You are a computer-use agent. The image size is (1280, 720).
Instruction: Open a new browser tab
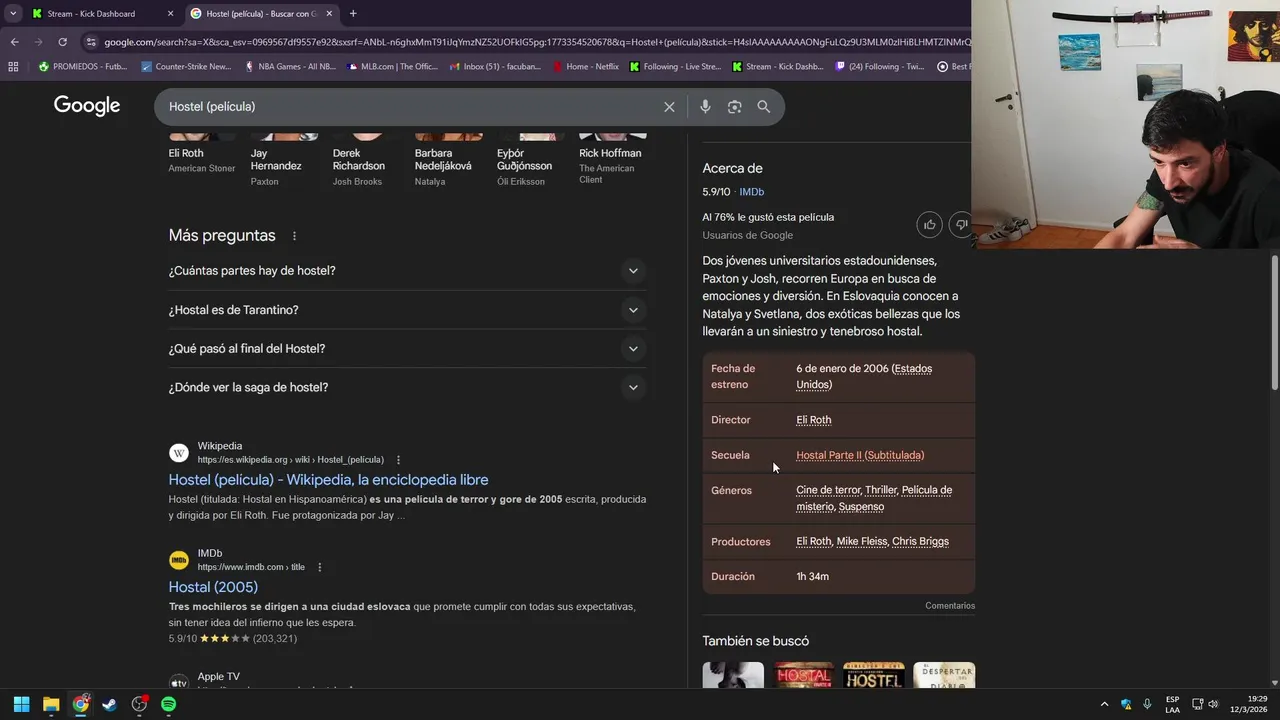(x=353, y=13)
